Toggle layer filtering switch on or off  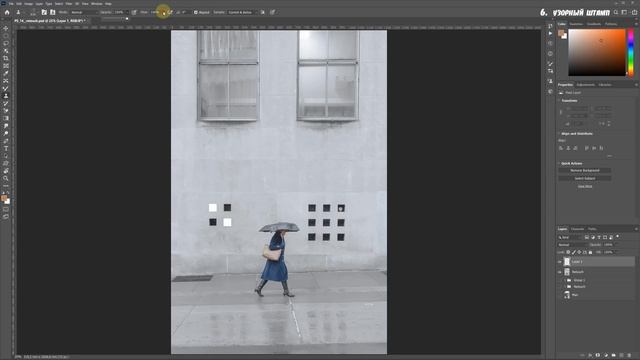click(x=618, y=237)
